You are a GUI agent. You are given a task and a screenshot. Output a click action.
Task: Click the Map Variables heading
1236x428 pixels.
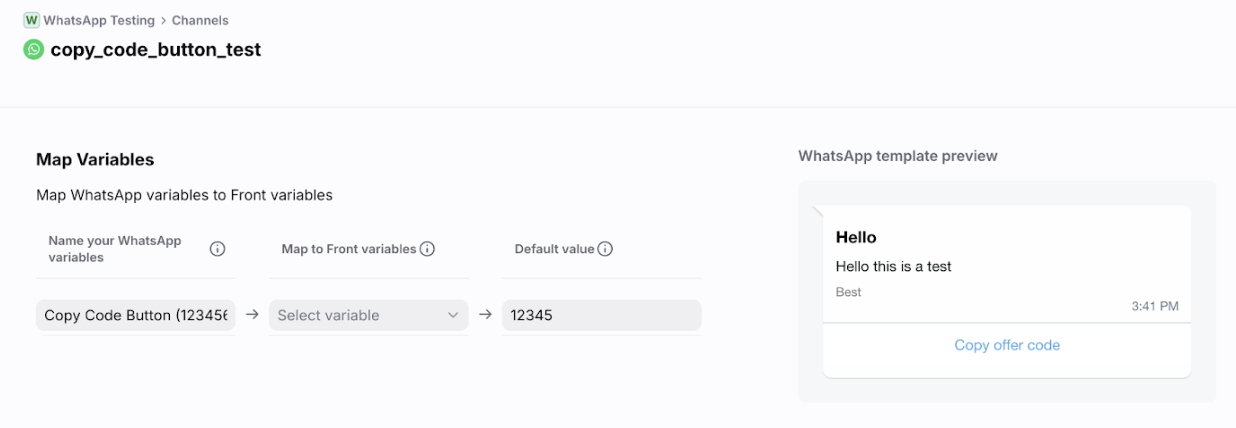point(95,160)
